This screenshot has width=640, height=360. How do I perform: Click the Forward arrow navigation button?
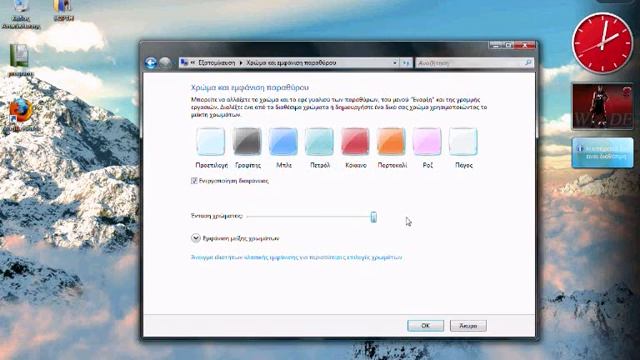tap(165, 62)
